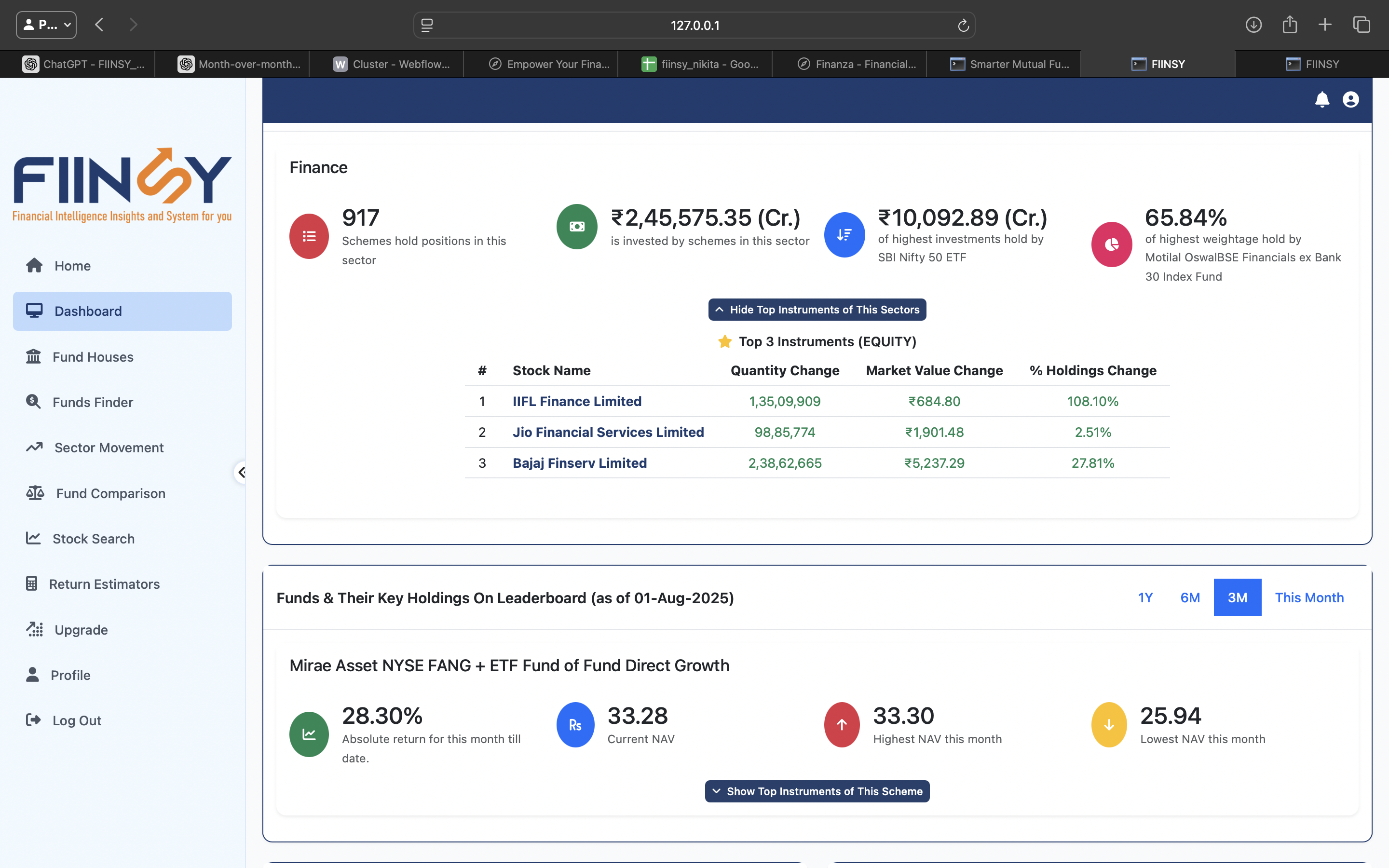
Task: Click the Fund Comparison scales icon
Action: pyautogui.click(x=35, y=493)
